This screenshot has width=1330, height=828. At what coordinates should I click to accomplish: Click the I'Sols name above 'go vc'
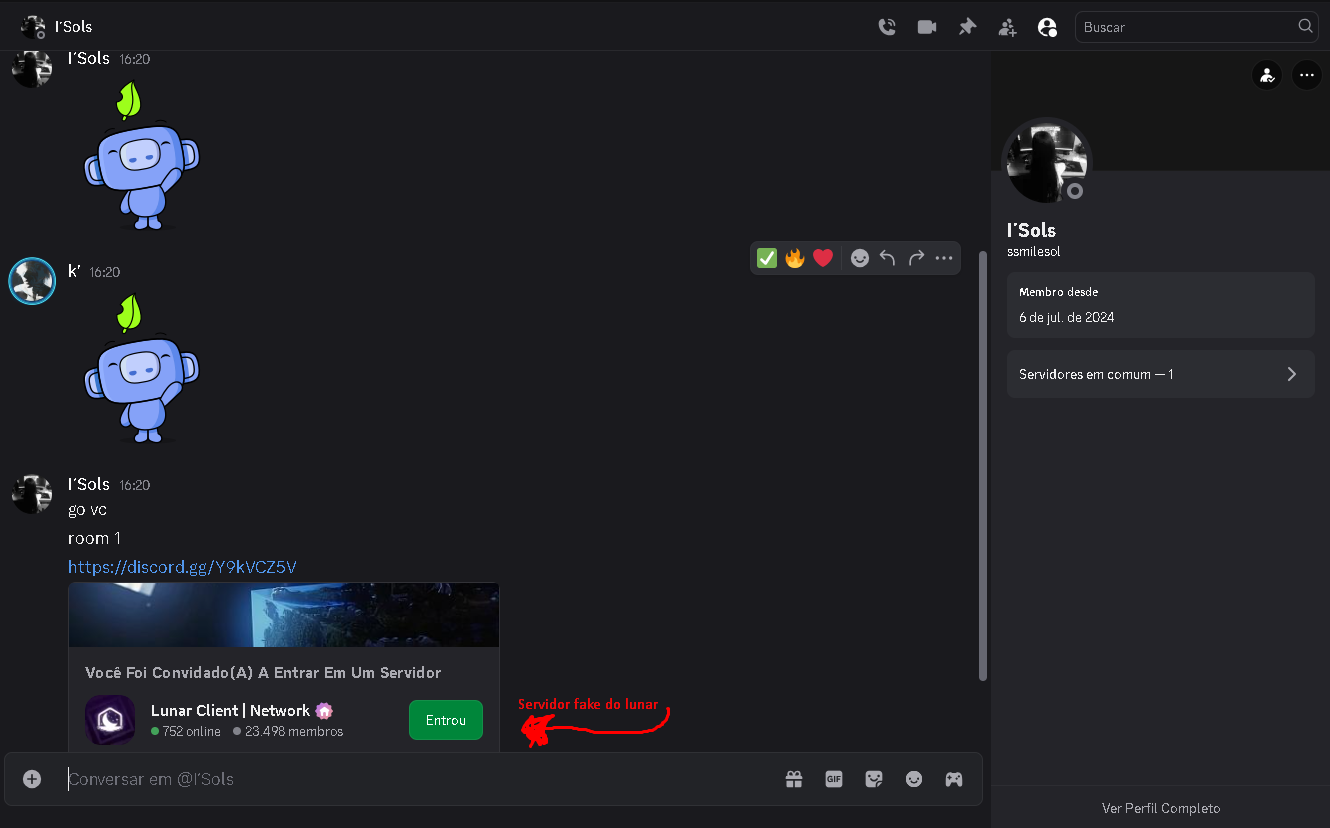click(89, 484)
